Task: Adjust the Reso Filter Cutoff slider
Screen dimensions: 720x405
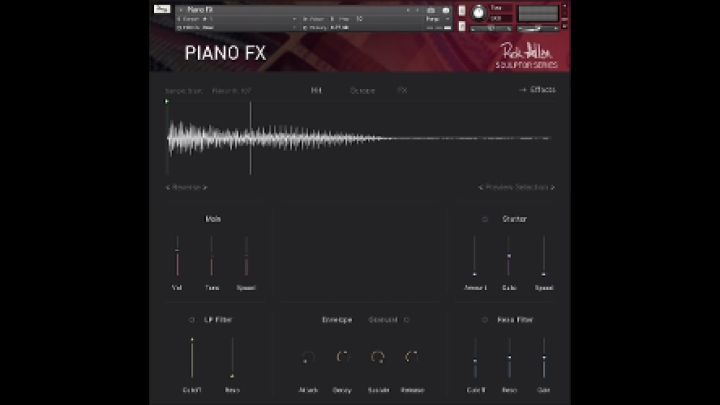Action: pos(475,358)
